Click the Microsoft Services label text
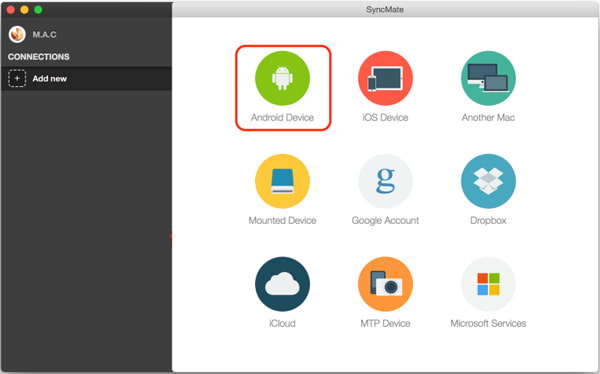This screenshot has width=600, height=374. pyautogui.click(x=488, y=323)
